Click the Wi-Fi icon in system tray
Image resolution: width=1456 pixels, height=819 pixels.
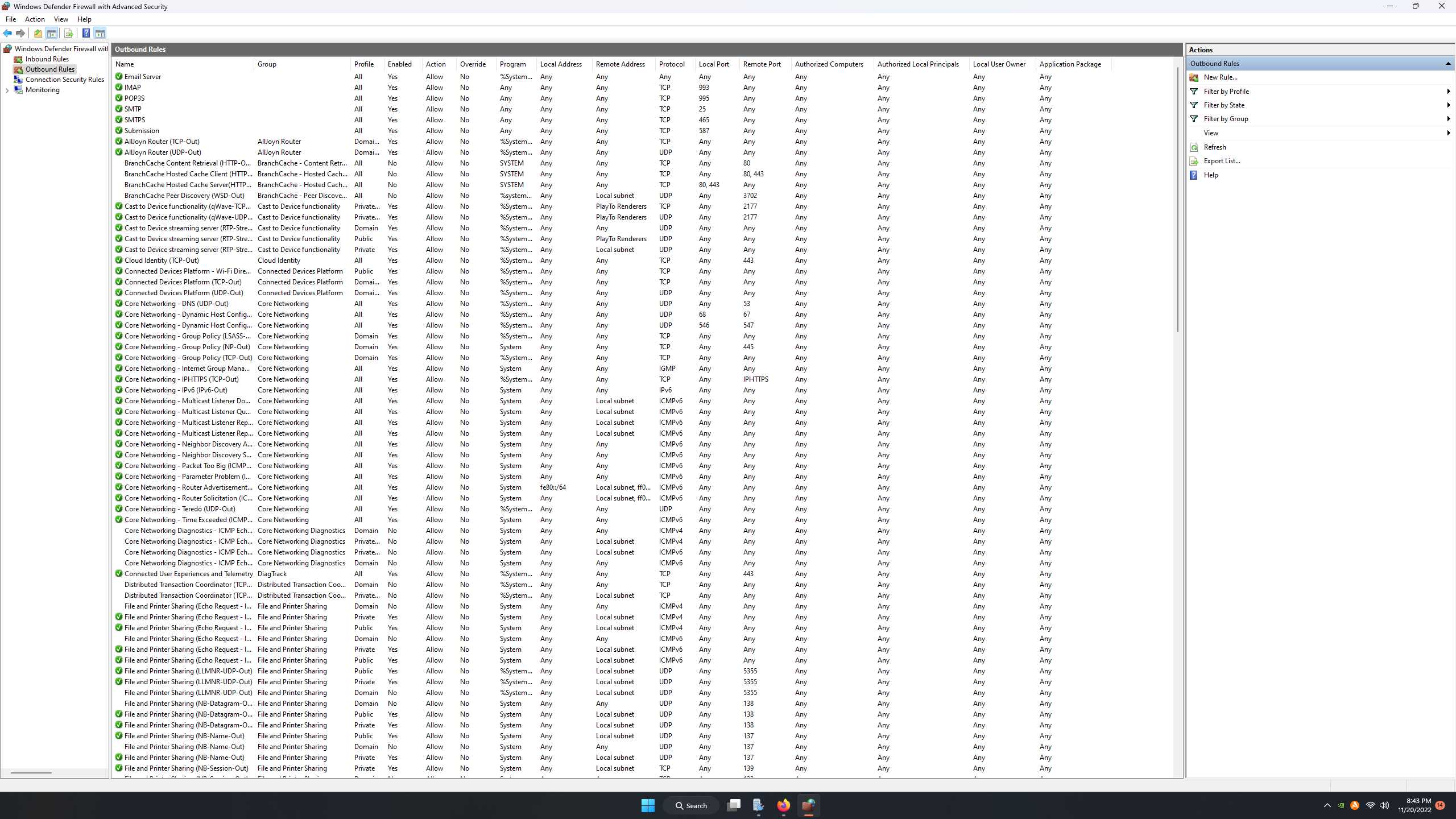(1371, 805)
